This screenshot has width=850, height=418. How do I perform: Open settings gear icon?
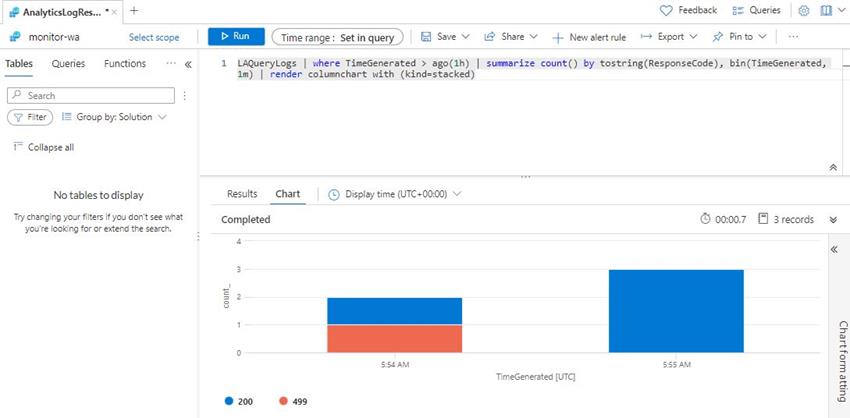[804, 11]
